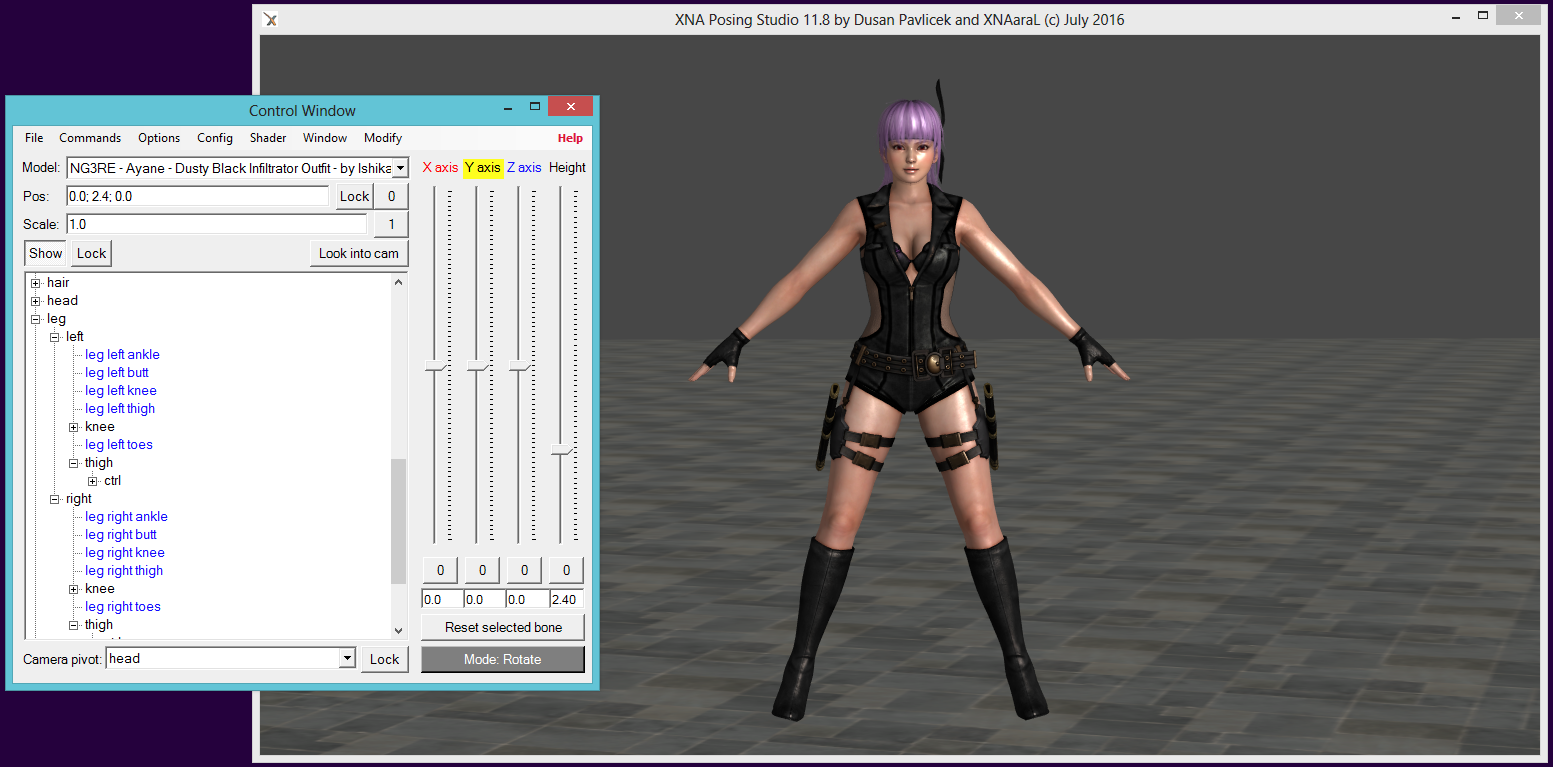Click the Y axis value field
The image size is (1553, 767).
(x=484, y=600)
